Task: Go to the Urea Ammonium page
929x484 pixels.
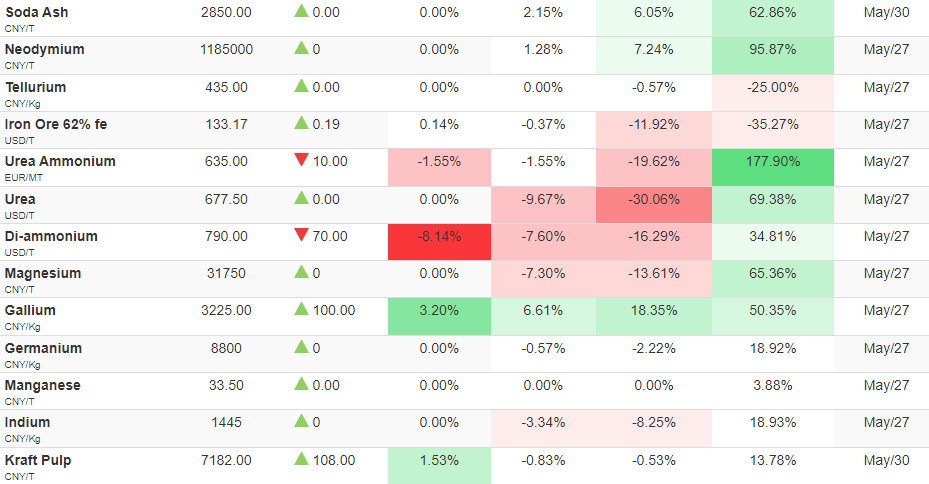Action: [x=60, y=161]
